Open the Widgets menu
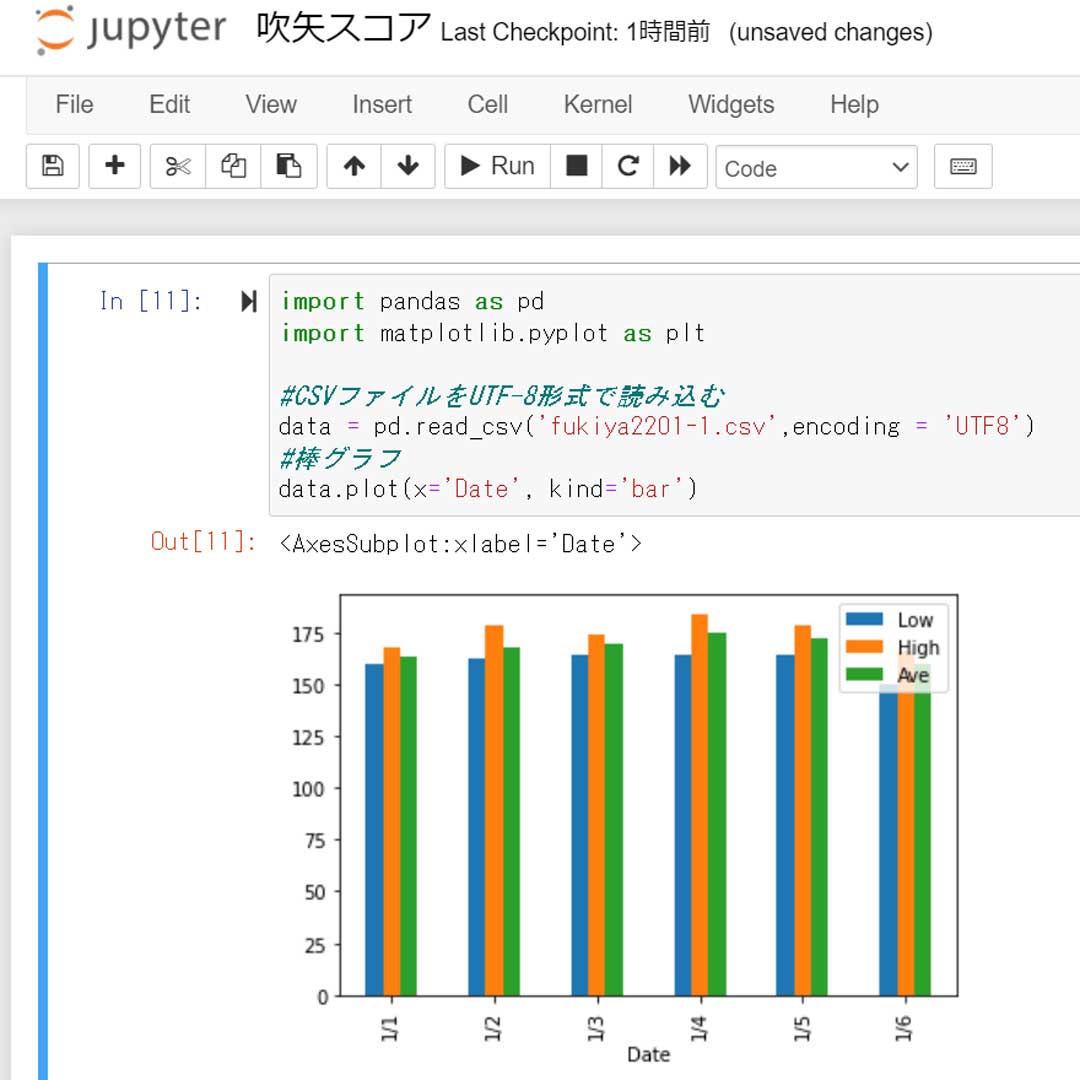 click(x=731, y=105)
